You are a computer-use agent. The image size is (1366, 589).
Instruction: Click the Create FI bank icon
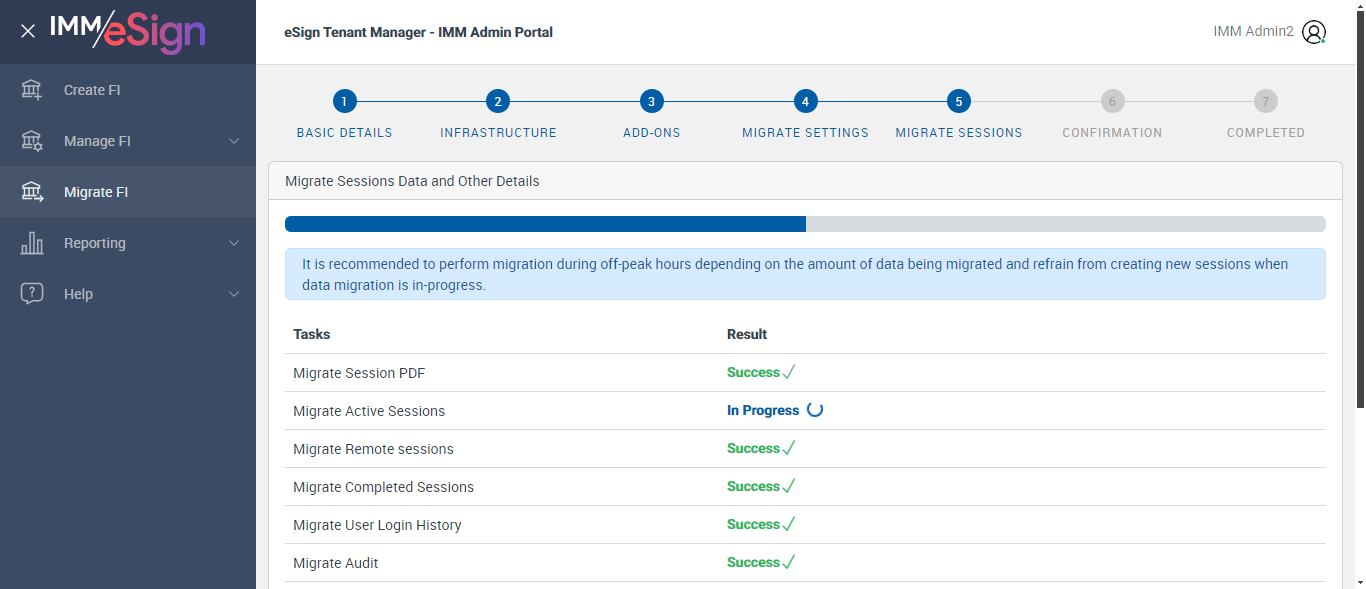pos(32,90)
